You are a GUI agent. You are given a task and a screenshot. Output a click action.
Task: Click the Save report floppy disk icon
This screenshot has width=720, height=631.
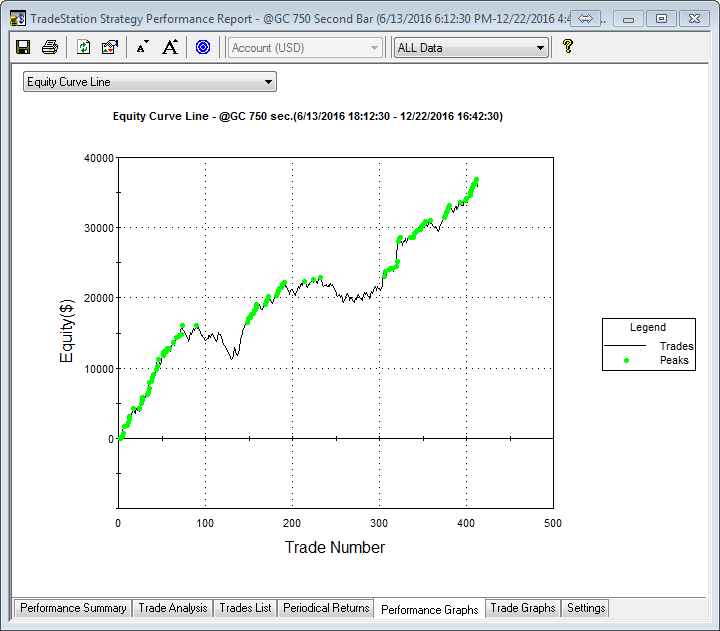tap(23, 47)
